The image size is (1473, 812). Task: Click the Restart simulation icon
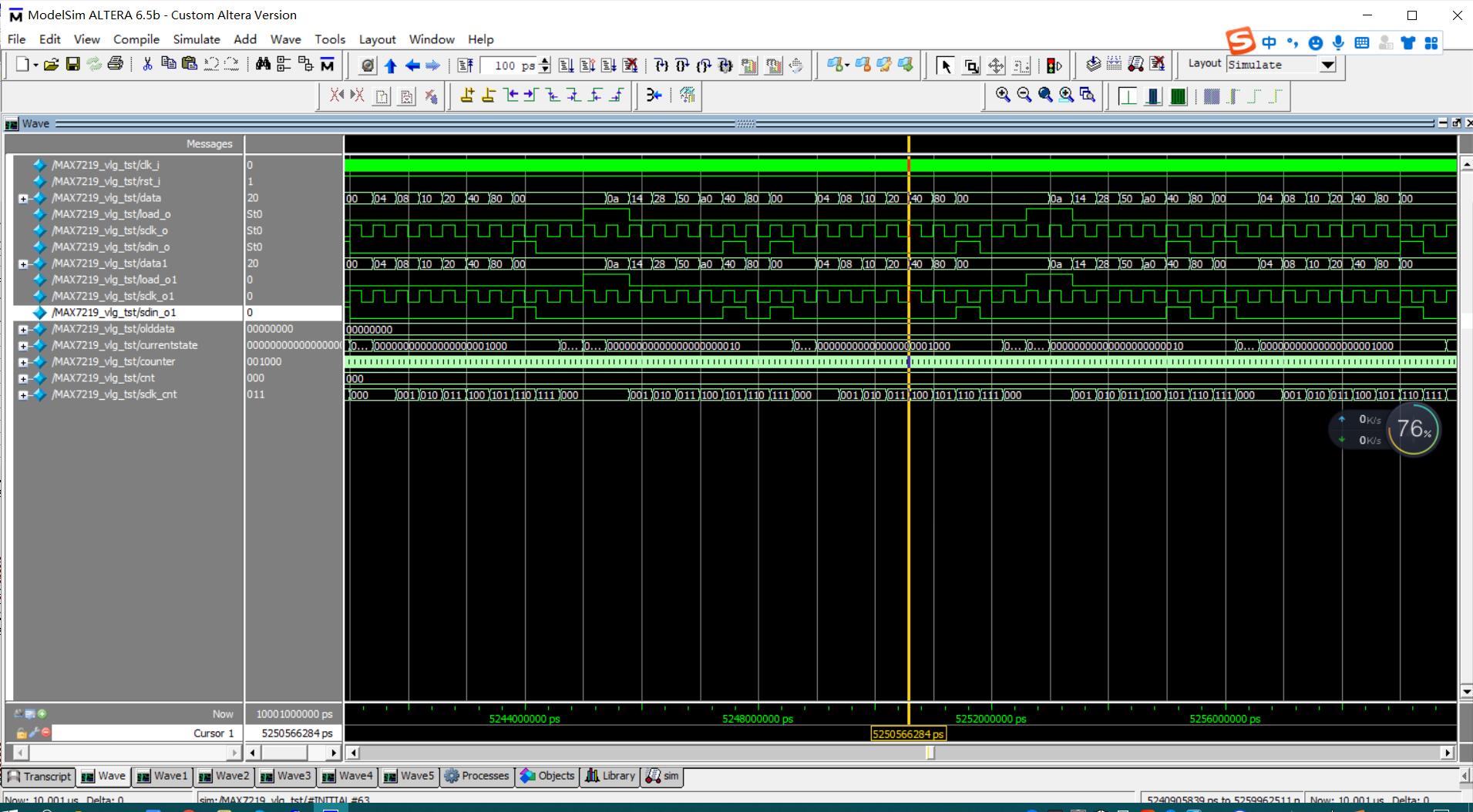tap(465, 65)
